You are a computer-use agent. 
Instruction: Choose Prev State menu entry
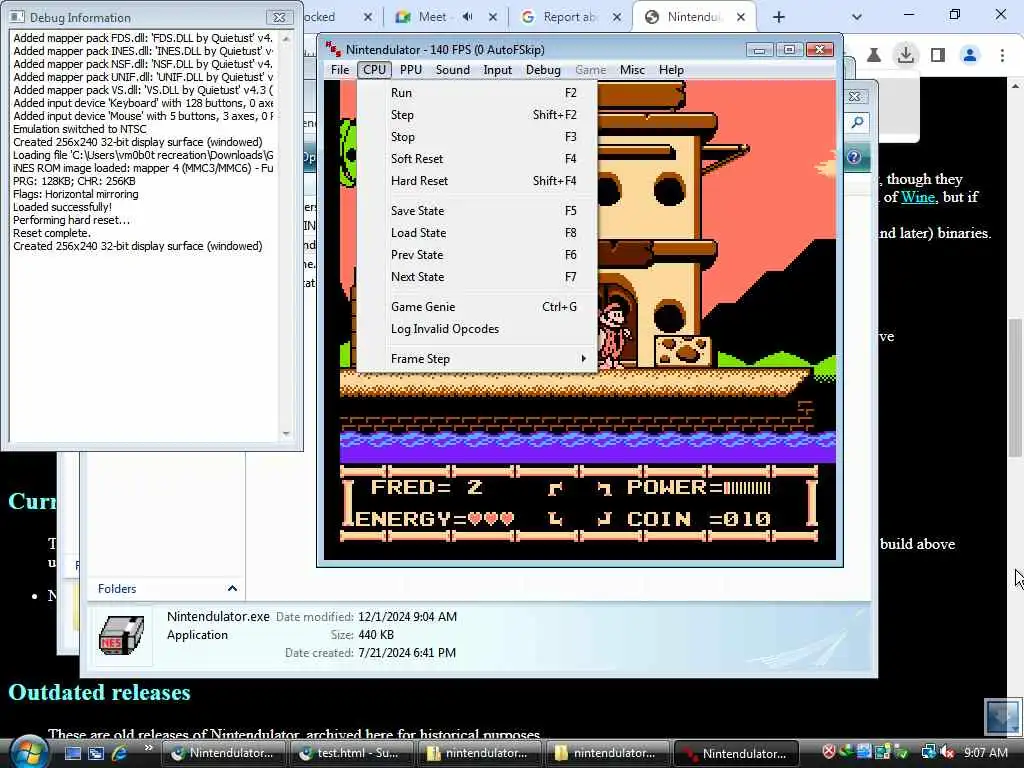[477, 255]
